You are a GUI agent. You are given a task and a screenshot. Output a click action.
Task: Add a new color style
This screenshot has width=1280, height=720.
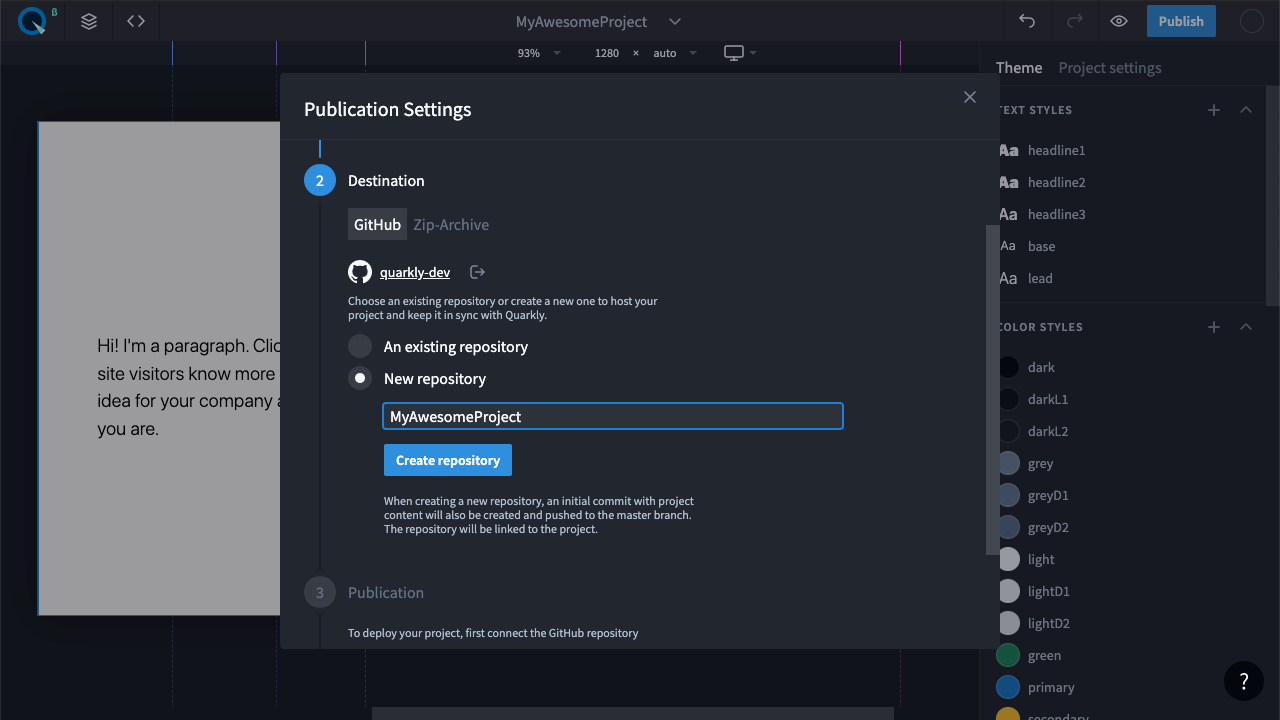(x=1214, y=327)
